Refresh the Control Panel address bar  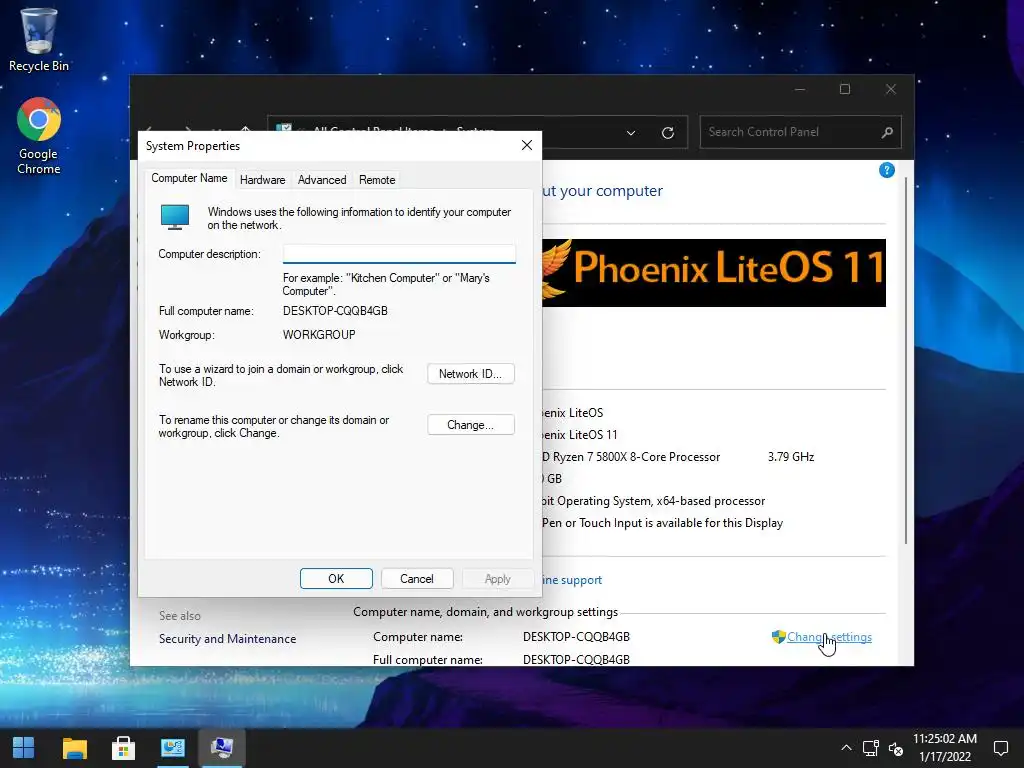(667, 133)
